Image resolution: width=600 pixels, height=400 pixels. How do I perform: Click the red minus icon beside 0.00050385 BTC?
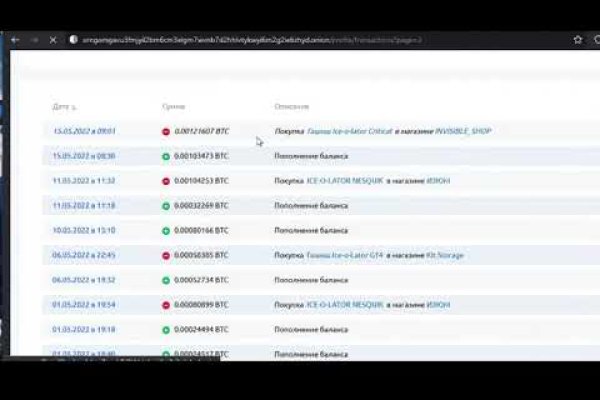pyautogui.click(x=166, y=255)
